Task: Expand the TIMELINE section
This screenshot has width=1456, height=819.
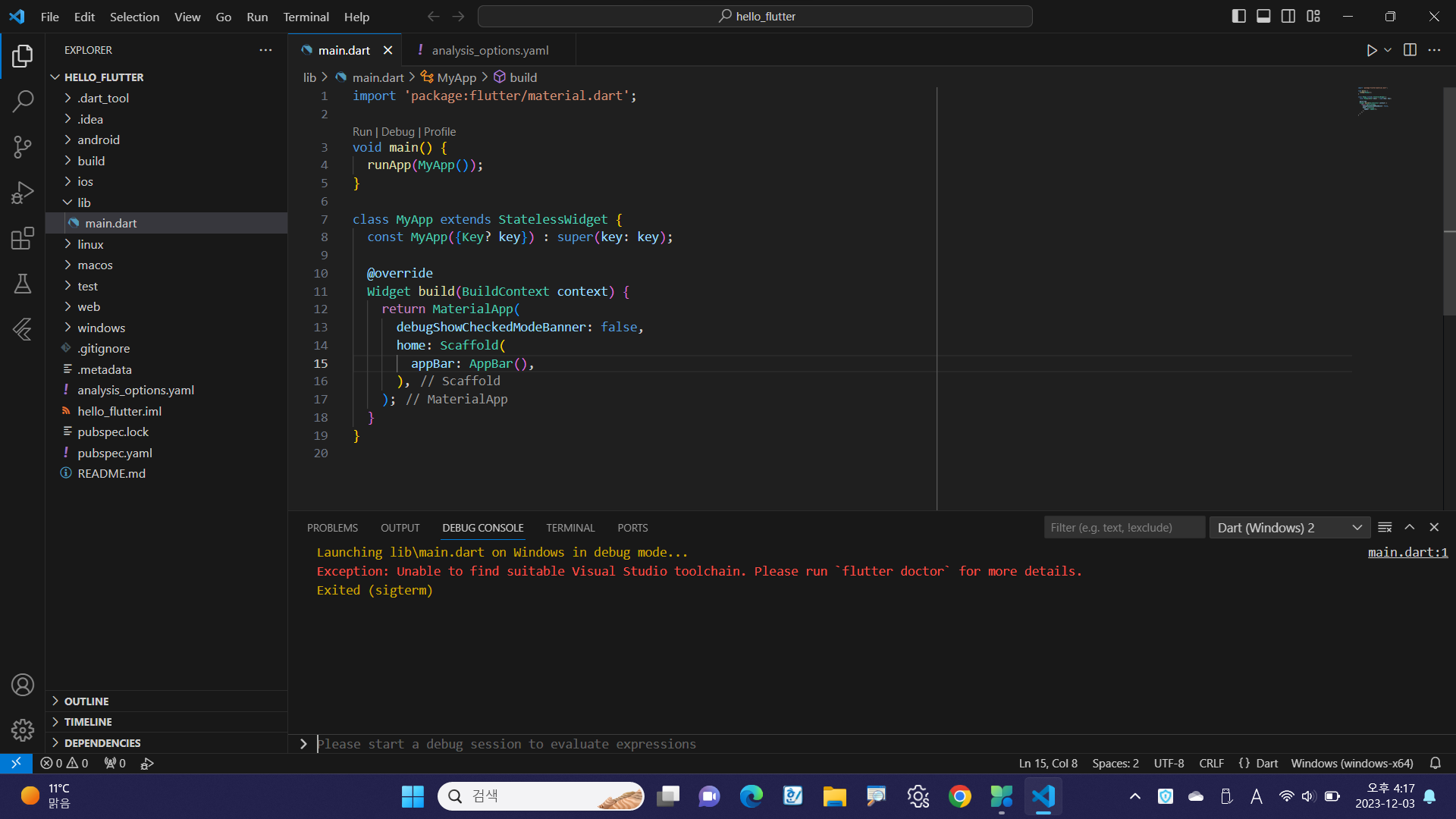Action: [167, 722]
